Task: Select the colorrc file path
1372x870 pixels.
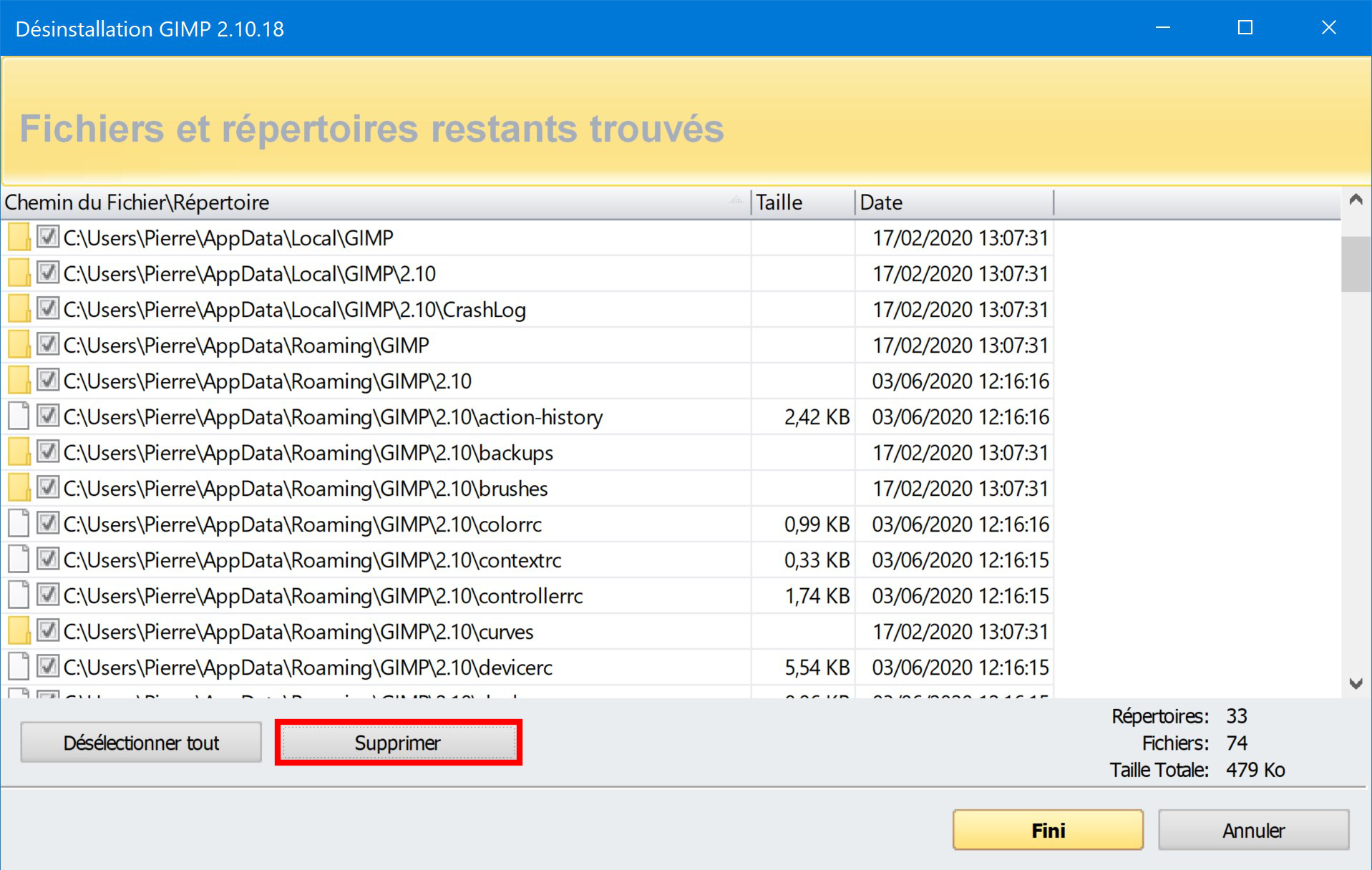Action: [302, 524]
